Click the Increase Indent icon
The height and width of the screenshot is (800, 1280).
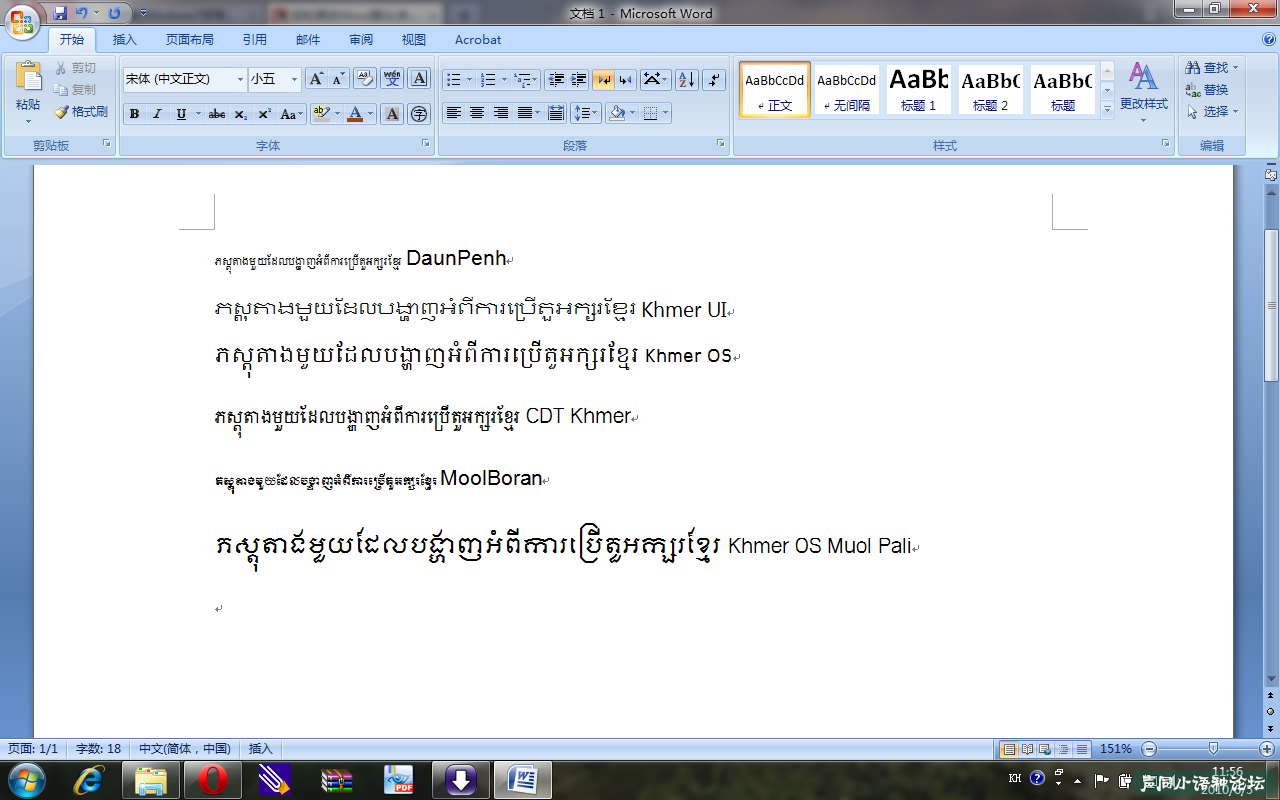(x=580, y=79)
